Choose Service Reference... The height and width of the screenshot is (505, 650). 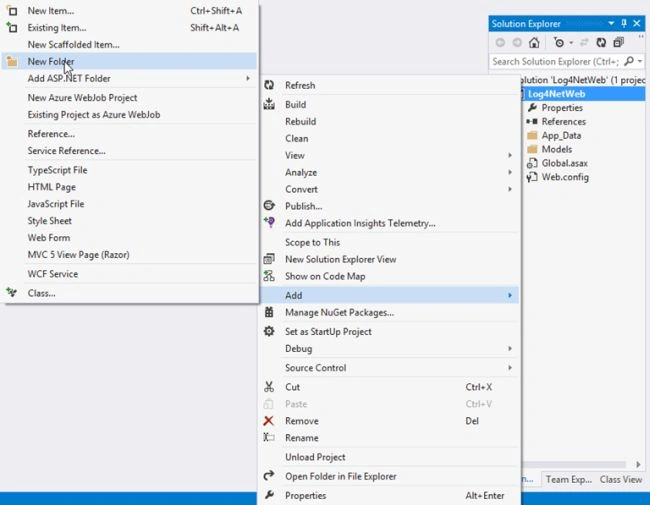(131, 151)
